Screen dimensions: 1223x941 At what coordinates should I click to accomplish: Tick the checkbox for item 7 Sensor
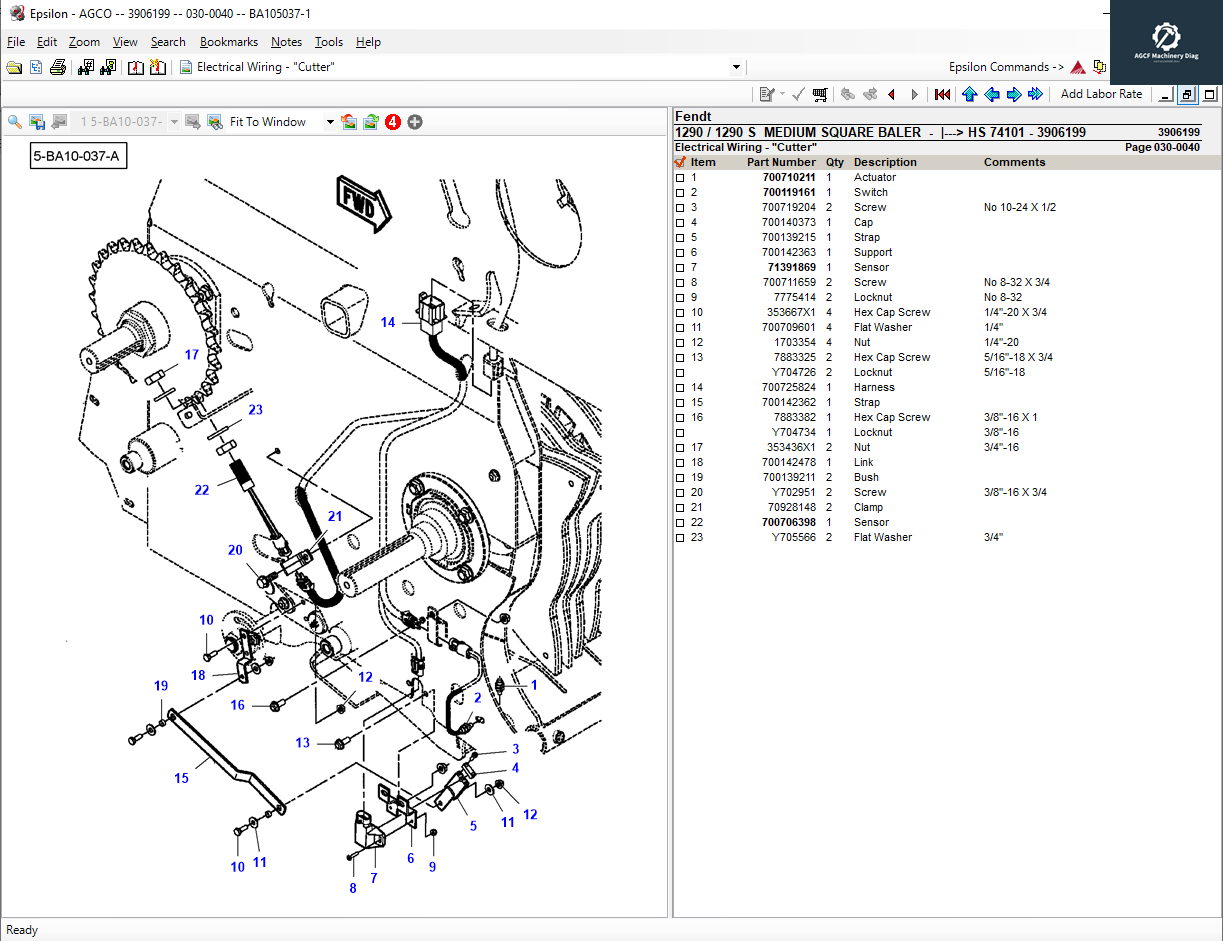(680, 268)
